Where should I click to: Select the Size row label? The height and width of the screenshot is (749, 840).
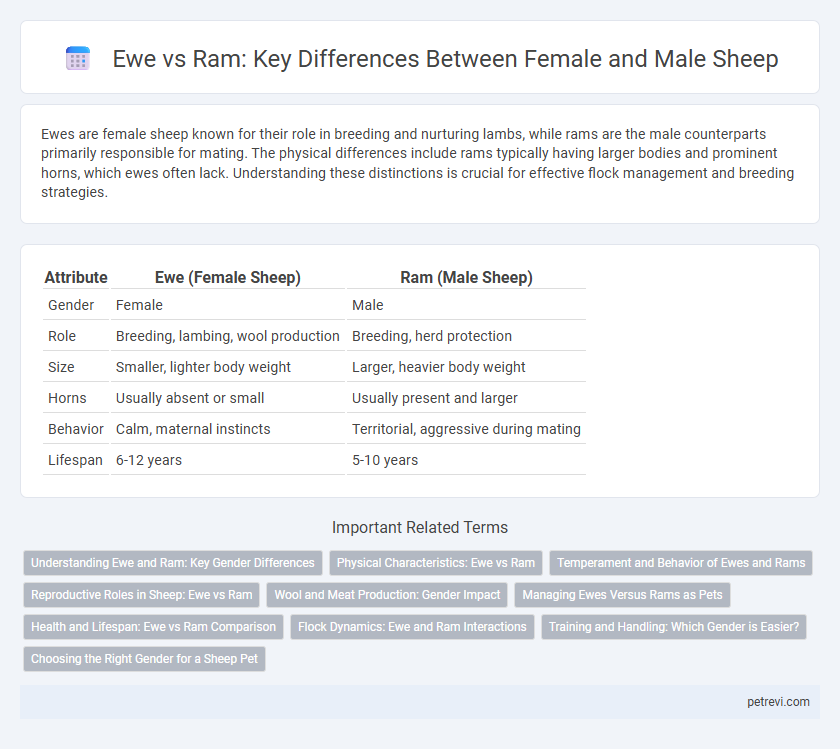[61, 367]
